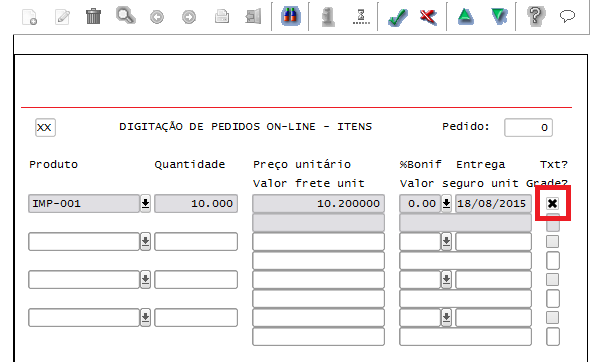Cancel with the red X icon
This screenshot has height=362, width=601.
428,17
